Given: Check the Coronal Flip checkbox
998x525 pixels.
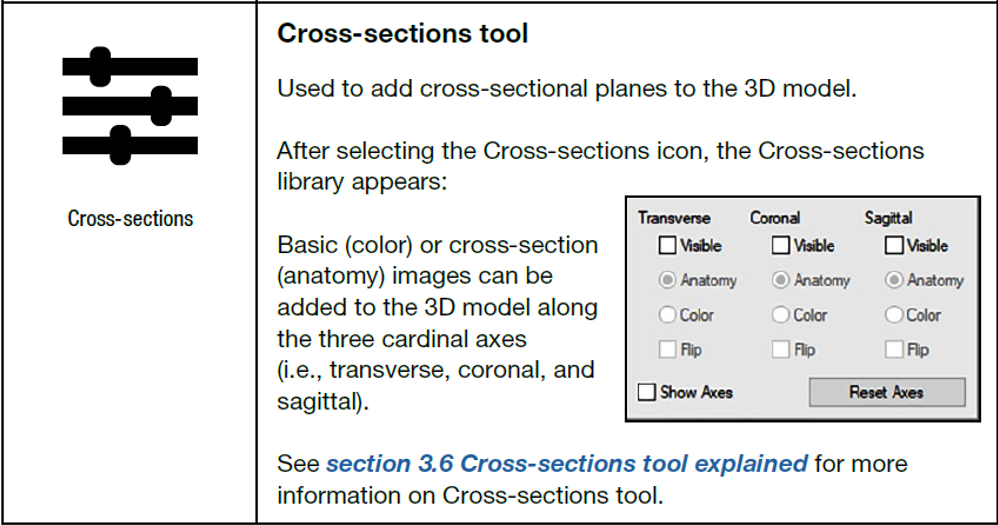Looking at the screenshot, I should 781,350.
